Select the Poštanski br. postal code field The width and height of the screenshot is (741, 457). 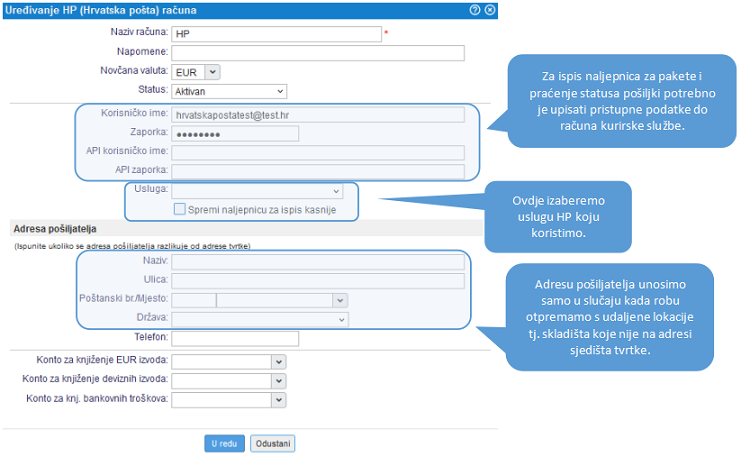point(194,300)
